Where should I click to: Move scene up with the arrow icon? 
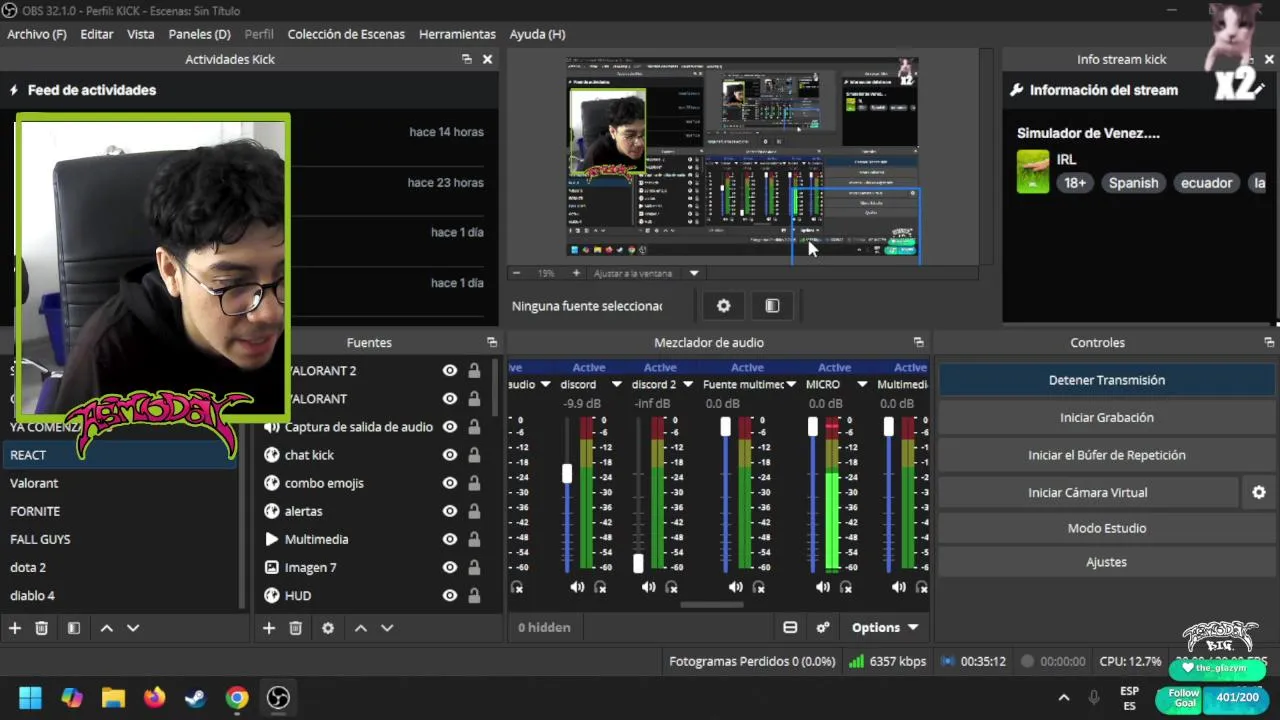pyautogui.click(x=106, y=628)
